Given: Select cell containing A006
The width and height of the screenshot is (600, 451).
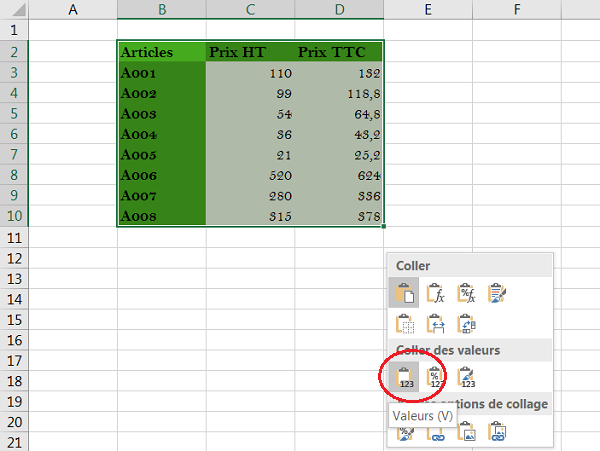Looking at the screenshot, I should coord(161,175).
